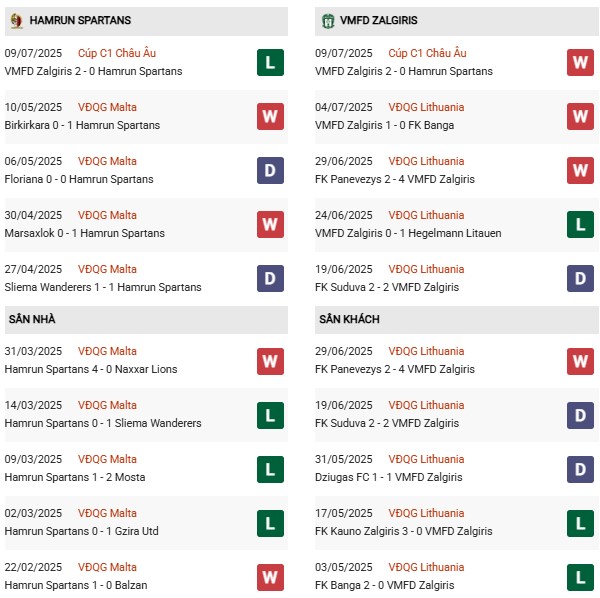Open the Sân Khách away matches section
The image size is (600, 598).
(349, 319)
